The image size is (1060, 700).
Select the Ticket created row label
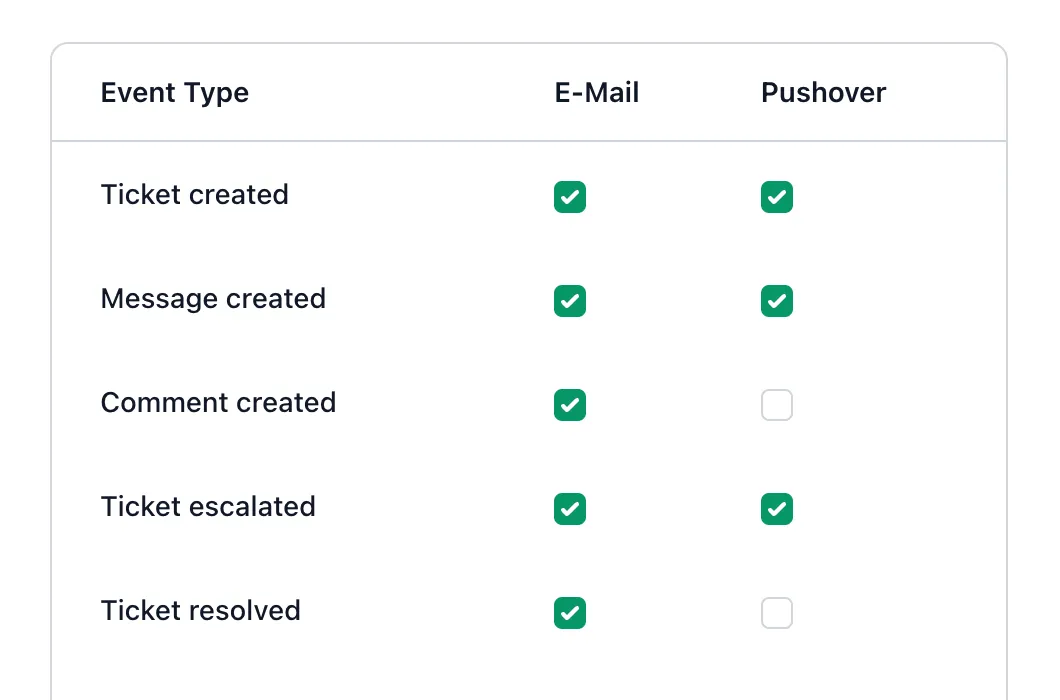[195, 195]
